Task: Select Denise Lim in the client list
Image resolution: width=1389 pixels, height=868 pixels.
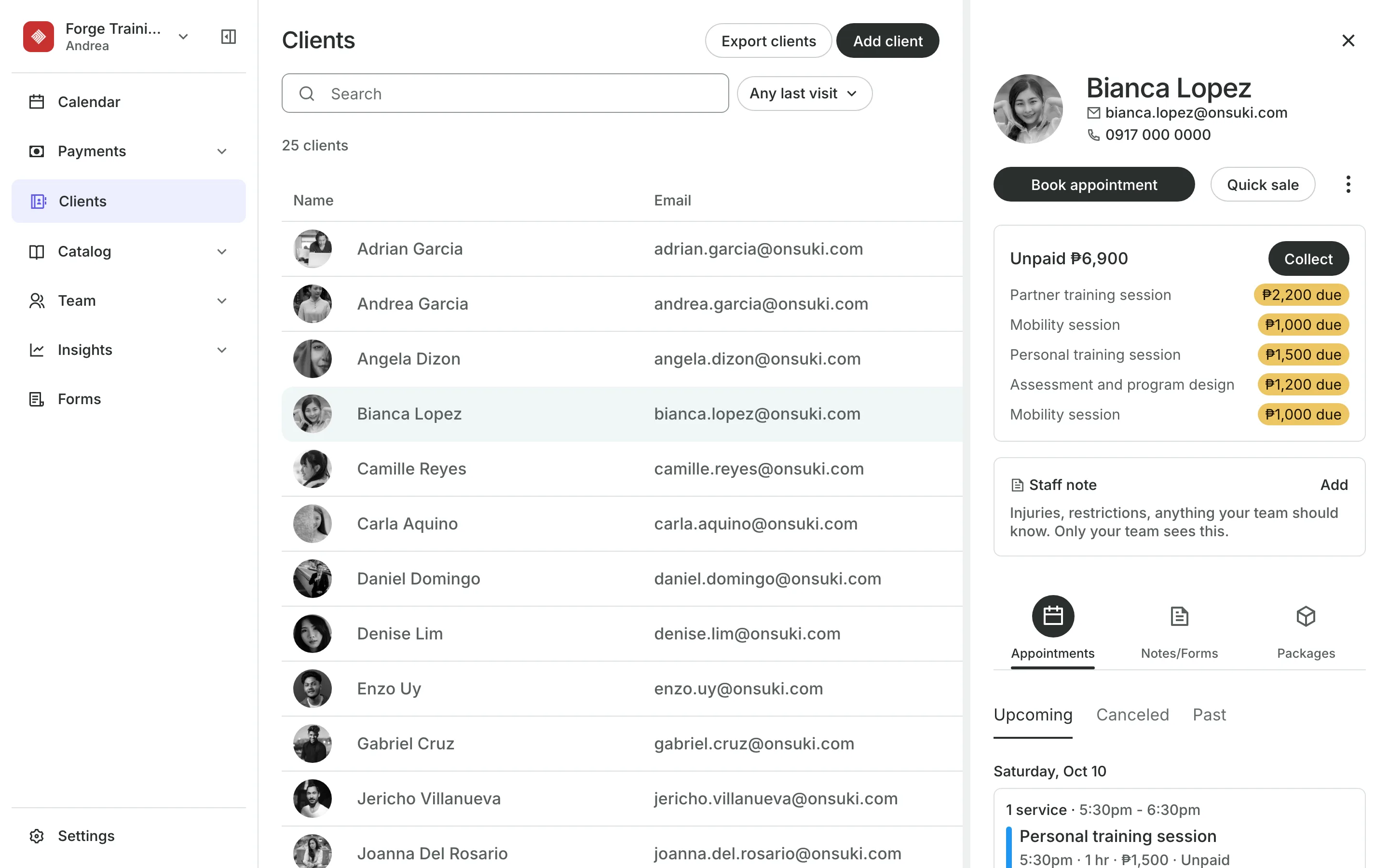Action: click(622, 634)
